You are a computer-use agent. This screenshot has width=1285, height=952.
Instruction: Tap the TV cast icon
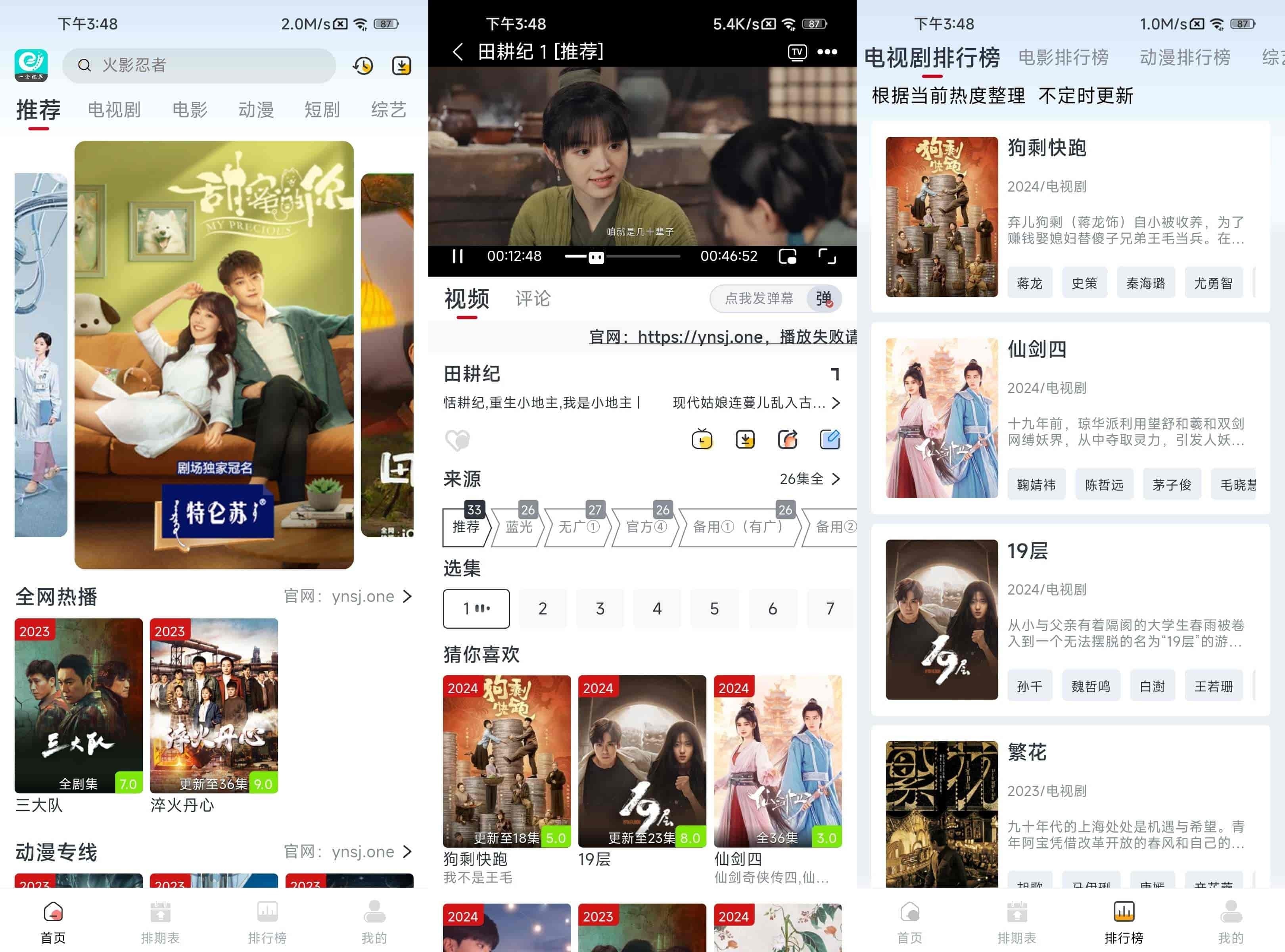(797, 52)
